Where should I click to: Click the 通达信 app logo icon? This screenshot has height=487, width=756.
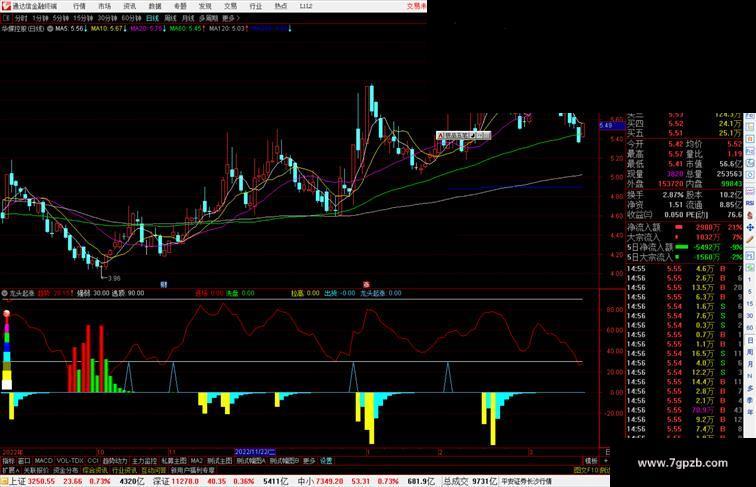(x=6, y=6)
